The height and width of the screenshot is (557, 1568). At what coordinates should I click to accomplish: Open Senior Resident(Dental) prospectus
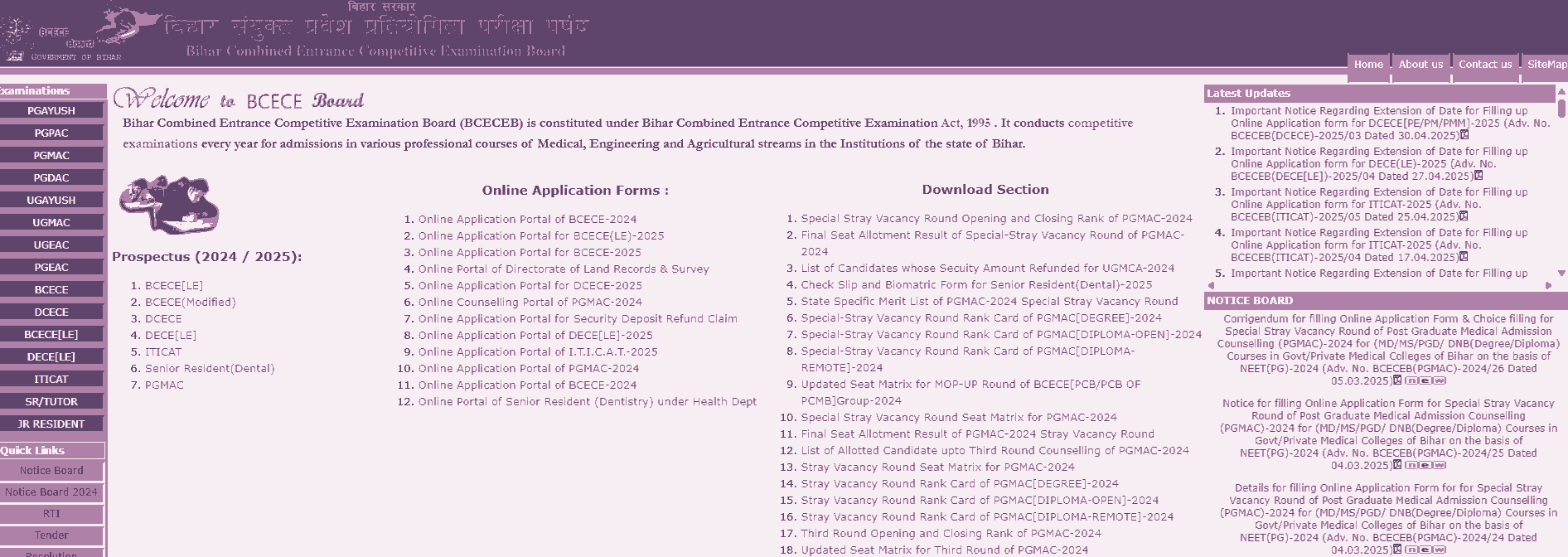click(210, 368)
